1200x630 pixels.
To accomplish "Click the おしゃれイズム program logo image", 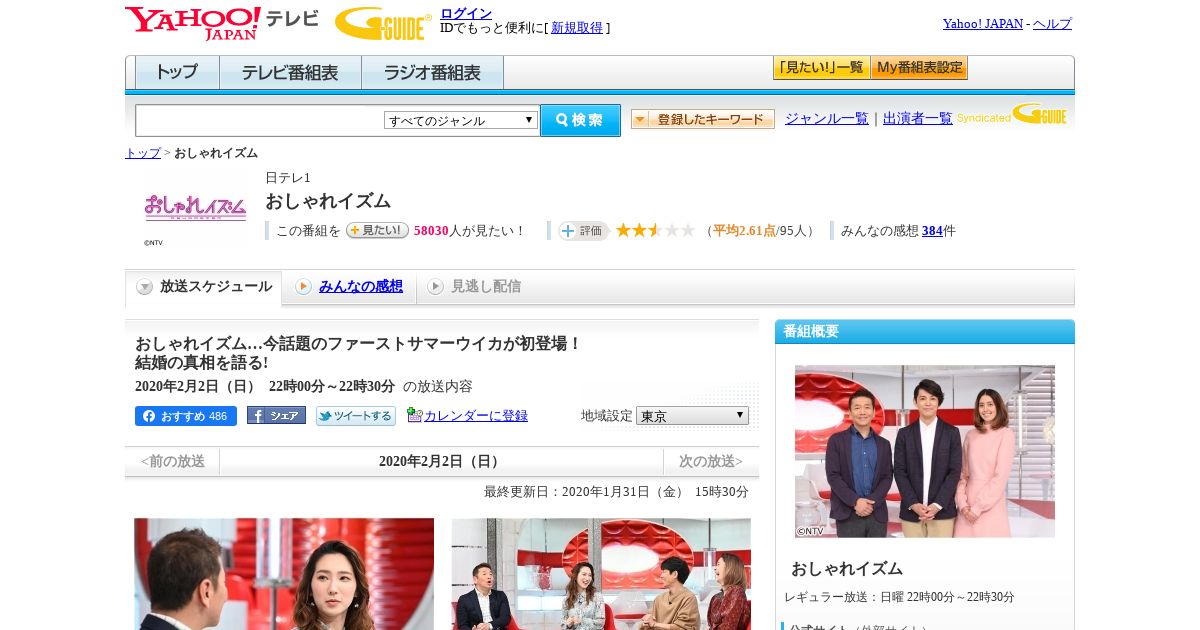I will point(195,207).
